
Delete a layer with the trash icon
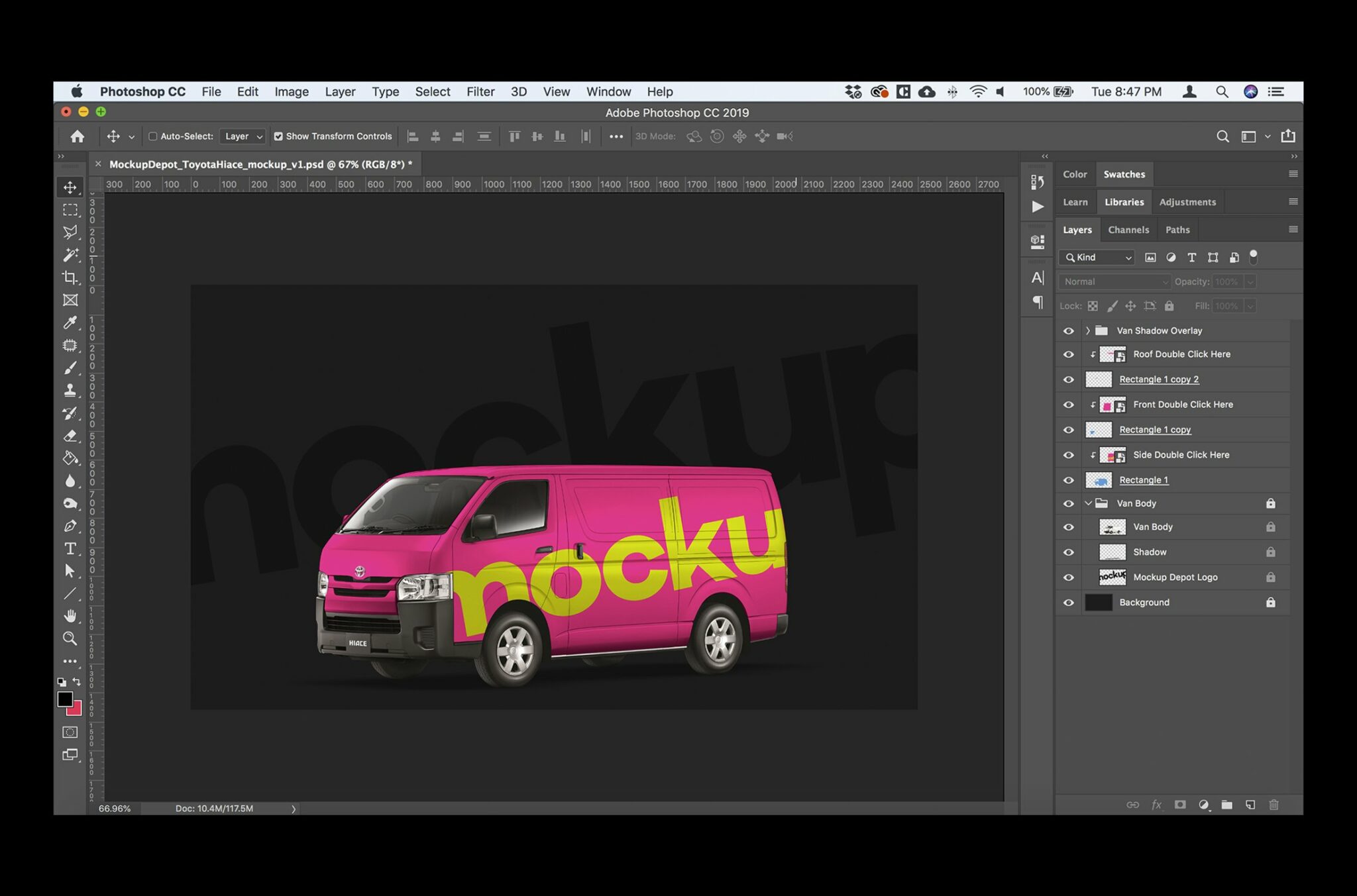point(1274,805)
